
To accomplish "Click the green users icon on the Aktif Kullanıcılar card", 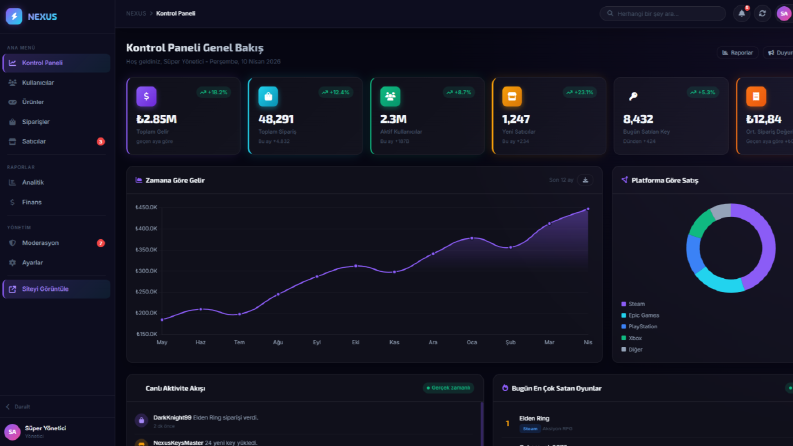I will [390, 96].
